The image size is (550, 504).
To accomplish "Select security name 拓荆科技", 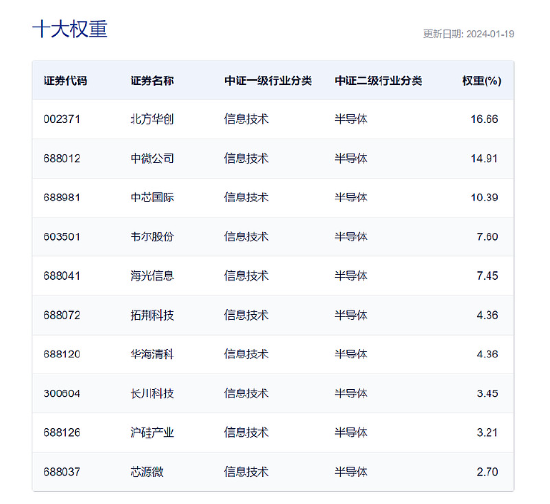I will coord(152,315).
